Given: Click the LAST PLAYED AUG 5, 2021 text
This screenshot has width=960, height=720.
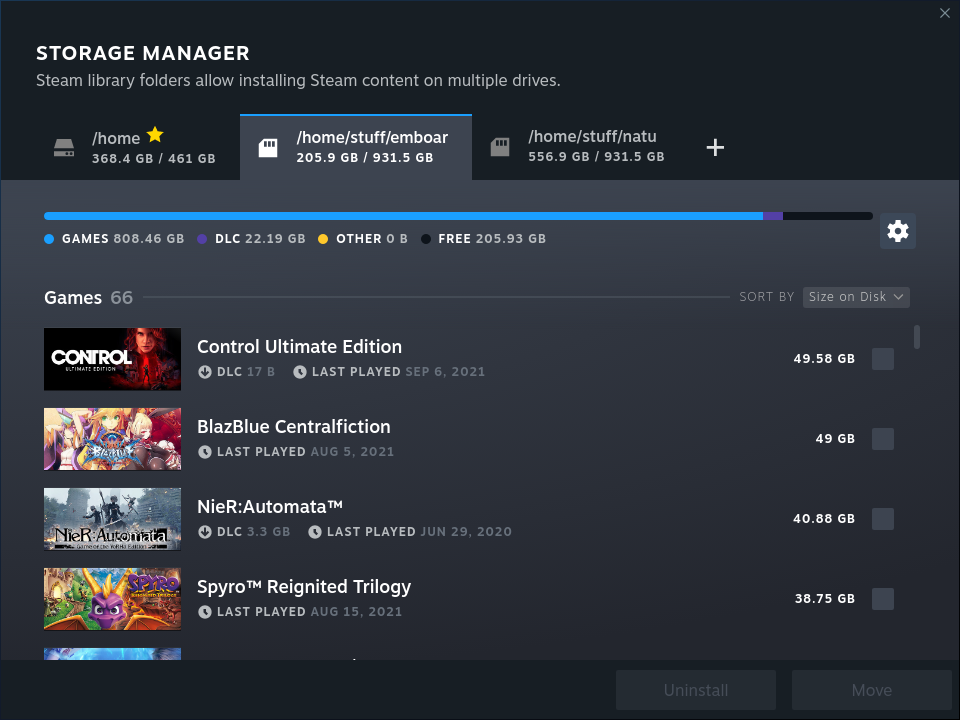Looking at the screenshot, I should pyautogui.click(x=306, y=452).
